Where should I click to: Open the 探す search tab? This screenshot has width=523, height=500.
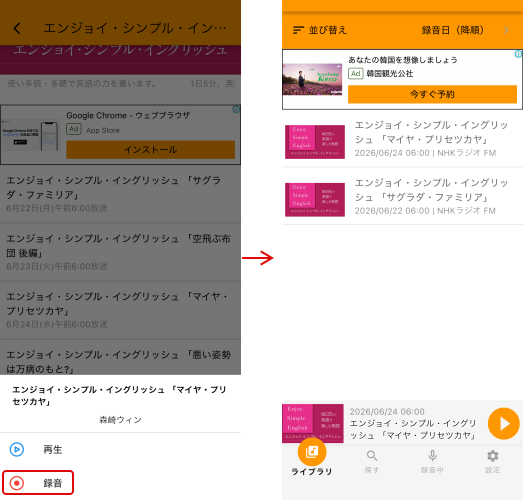tap(372, 462)
